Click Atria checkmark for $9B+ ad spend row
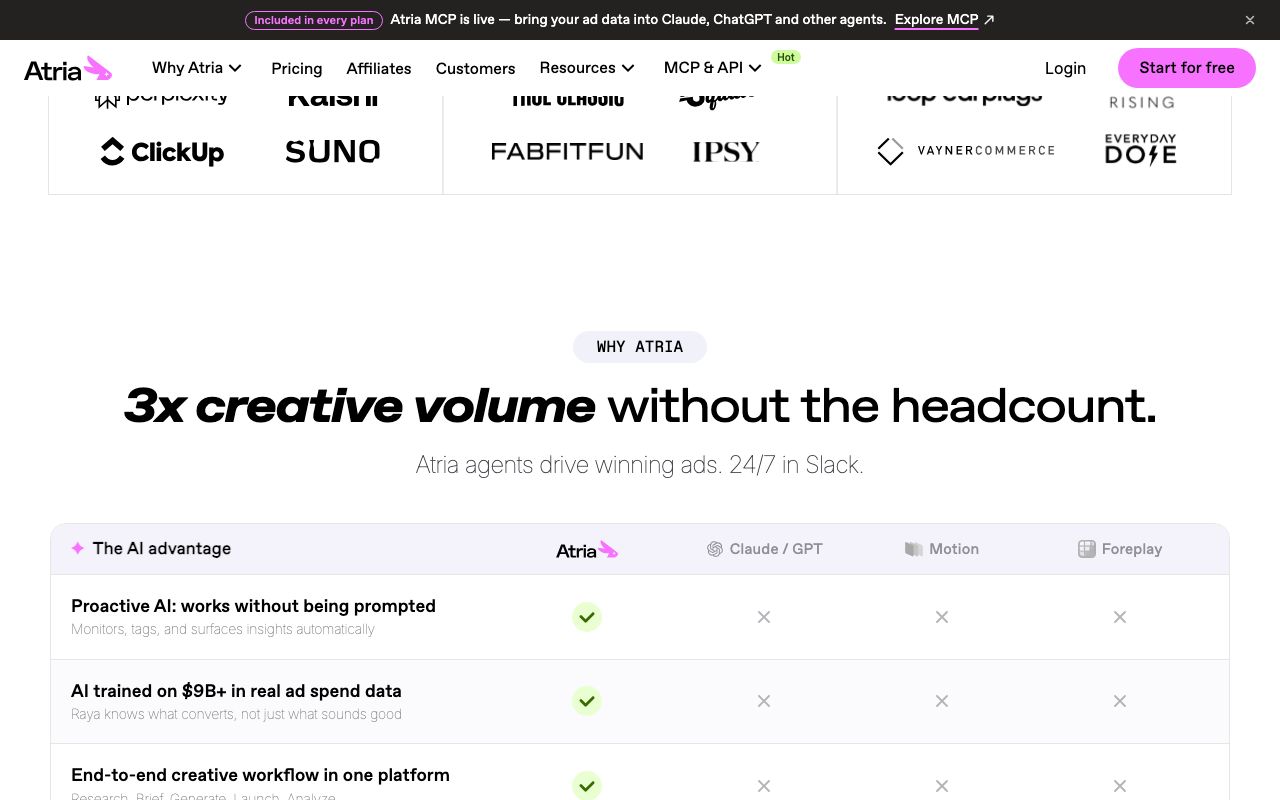1280x800 pixels. [587, 701]
